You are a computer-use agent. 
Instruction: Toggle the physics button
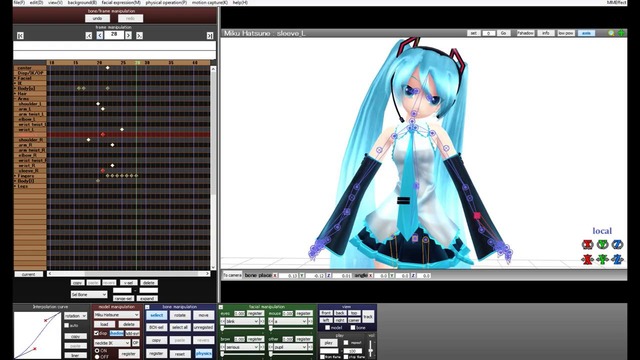(x=204, y=353)
